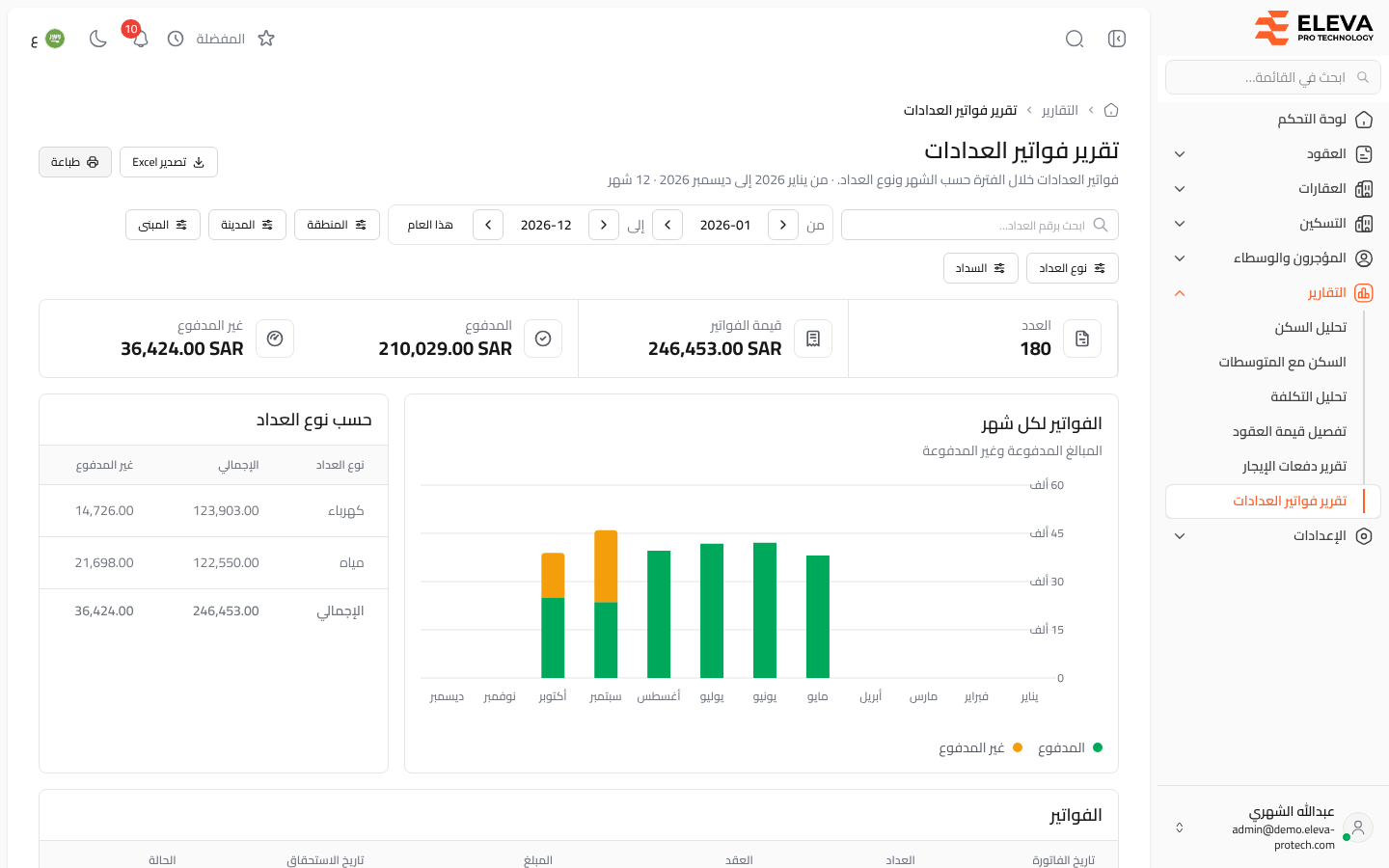Step end month 2026-12 backward arrow

coord(604,225)
